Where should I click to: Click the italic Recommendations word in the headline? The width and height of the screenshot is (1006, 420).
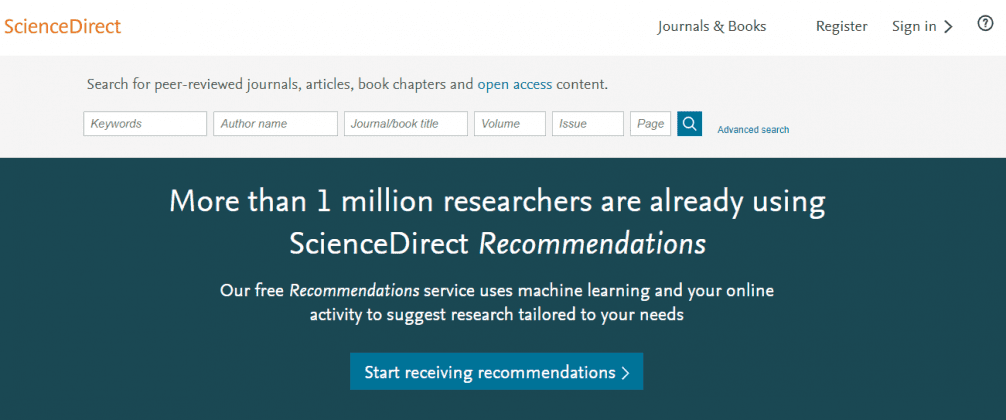[593, 244]
